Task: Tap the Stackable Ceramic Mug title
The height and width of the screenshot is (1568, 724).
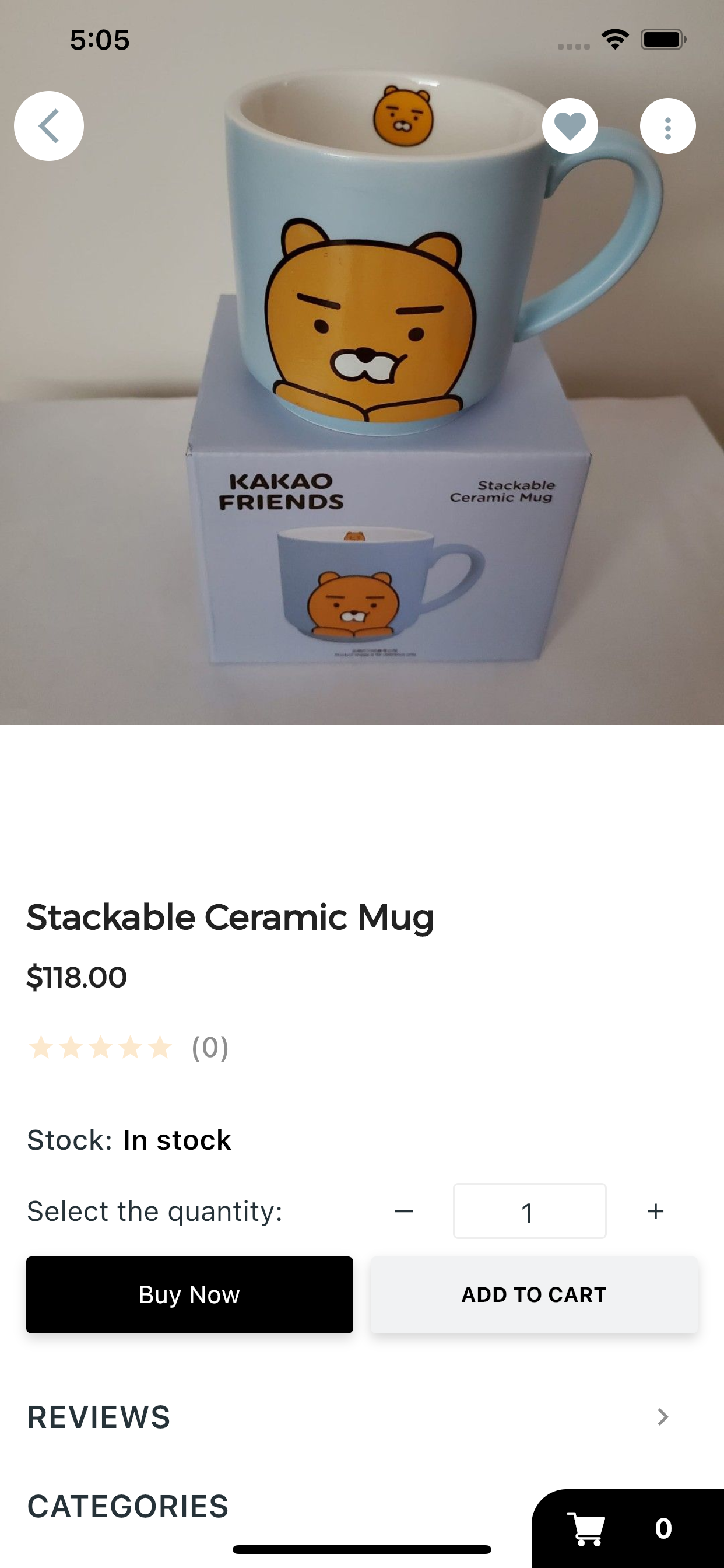Action: pyautogui.click(x=230, y=918)
